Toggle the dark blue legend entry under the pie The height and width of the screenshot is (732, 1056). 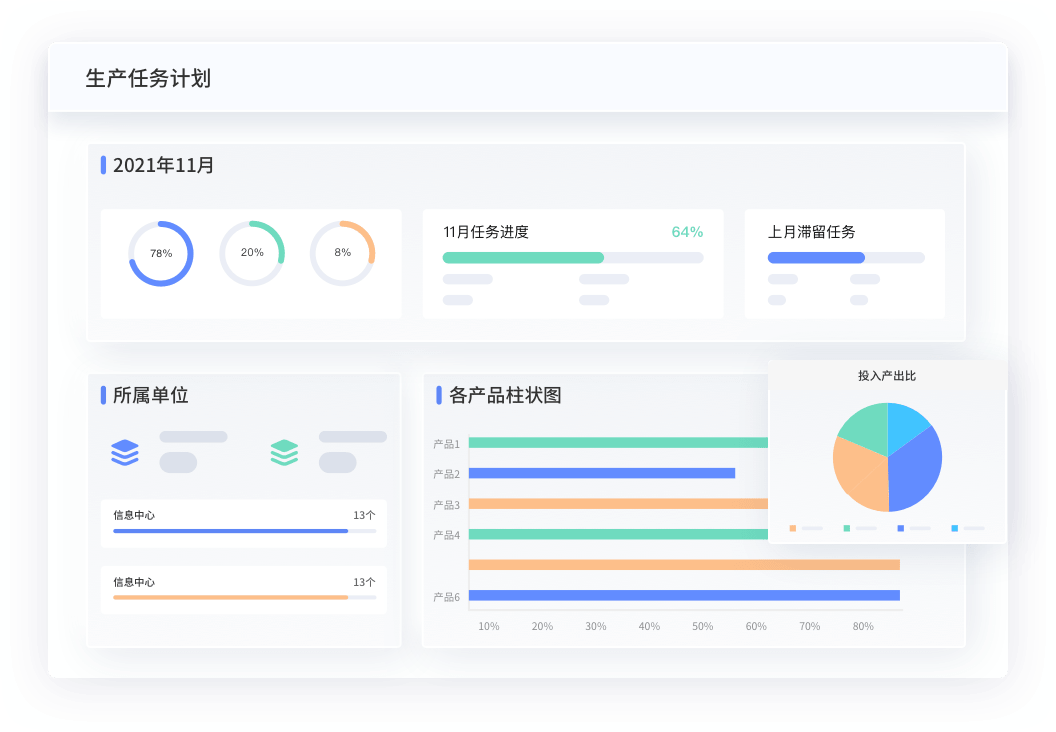(x=900, y=528)
